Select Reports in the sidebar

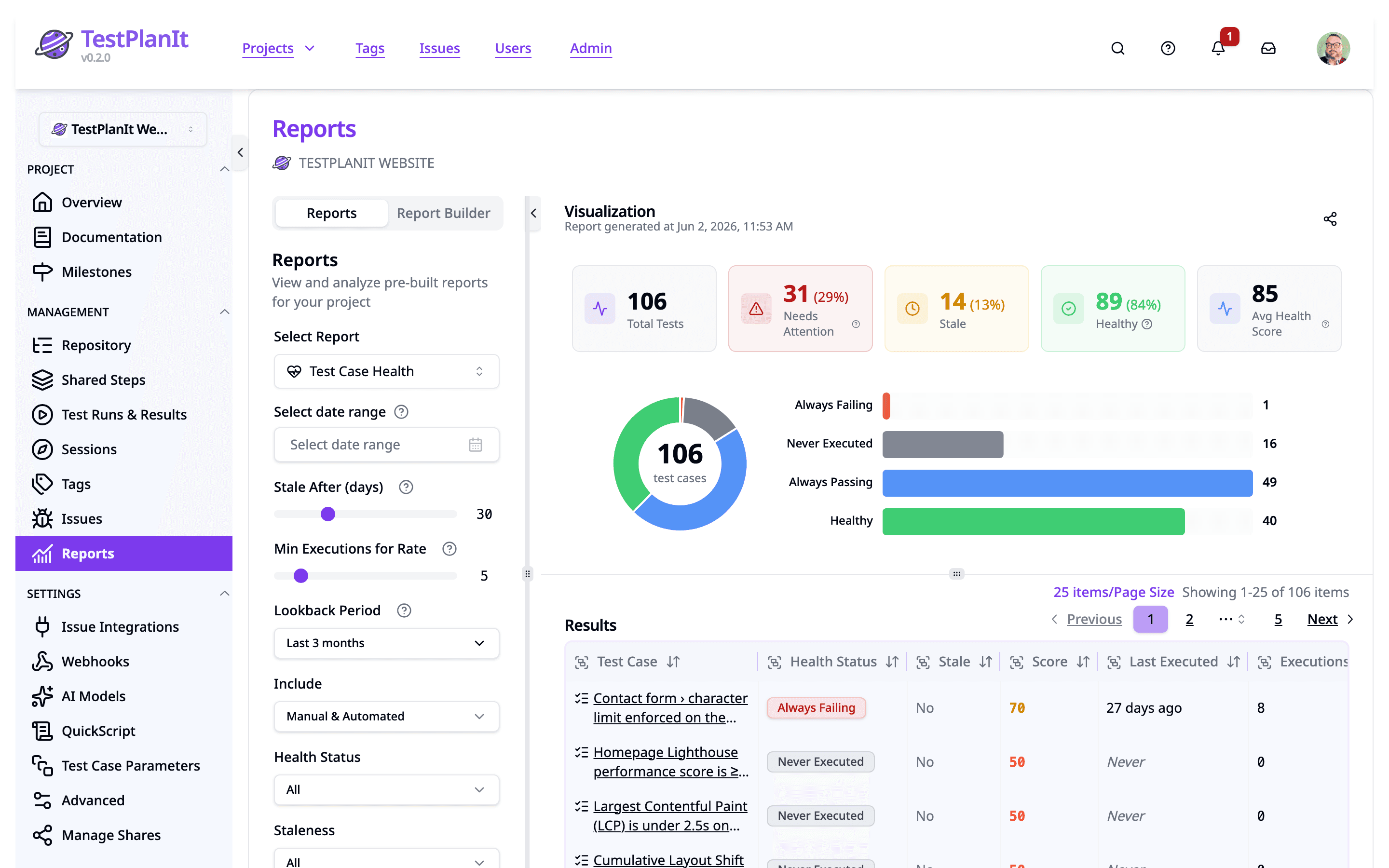point(123,554)
